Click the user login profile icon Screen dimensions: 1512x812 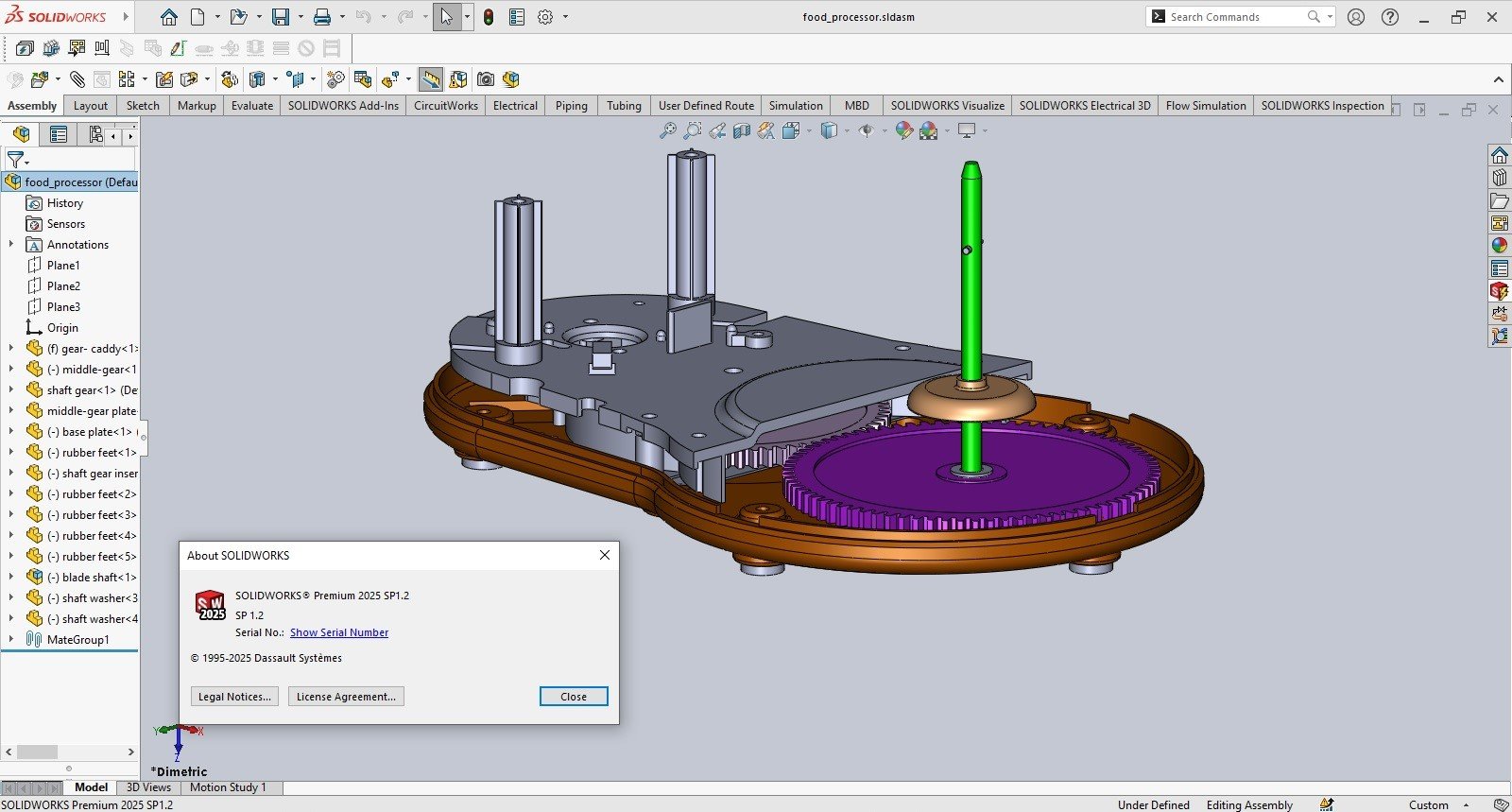(x=1356, y=17)
